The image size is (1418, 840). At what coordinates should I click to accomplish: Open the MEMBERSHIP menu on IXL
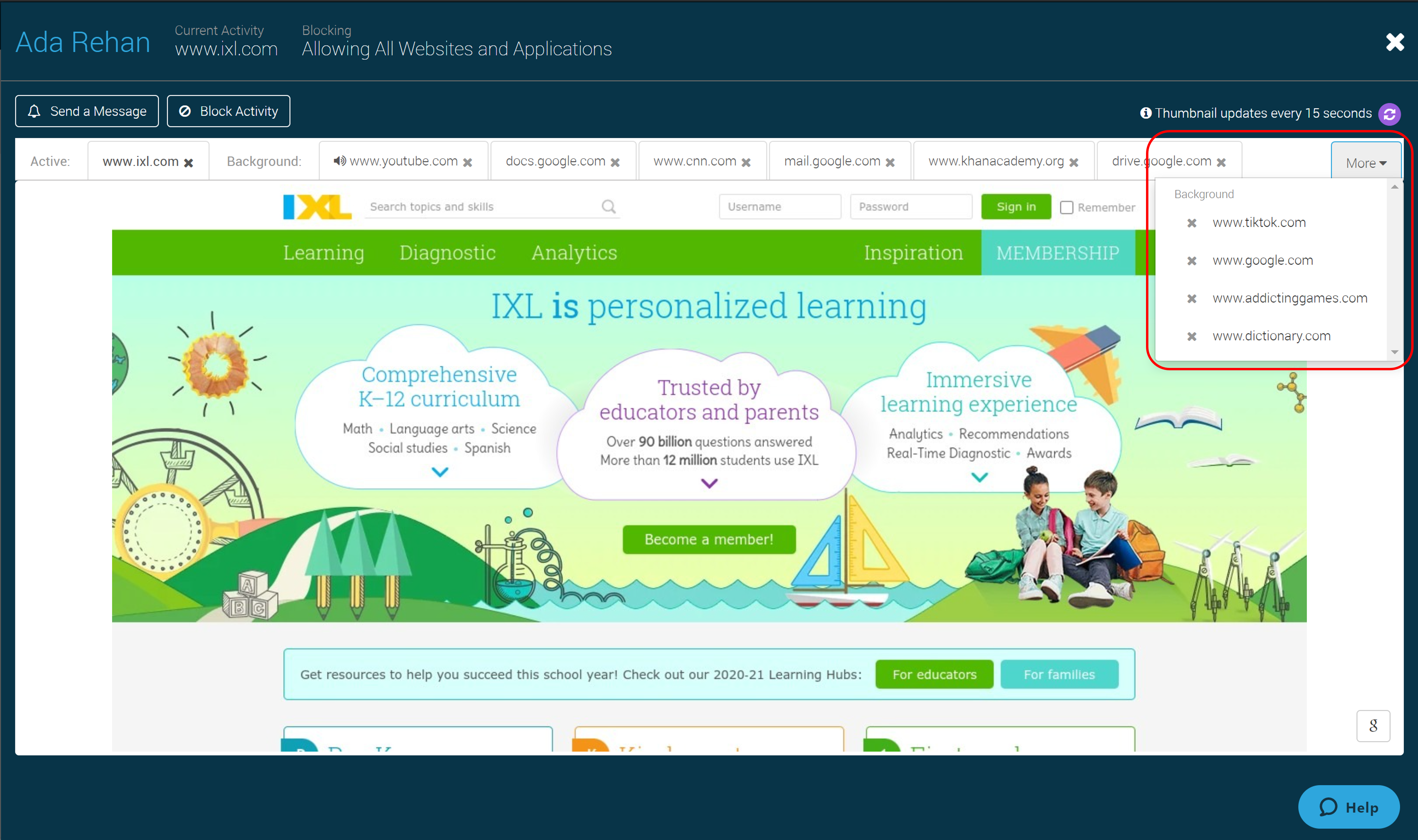(1058, 253)
